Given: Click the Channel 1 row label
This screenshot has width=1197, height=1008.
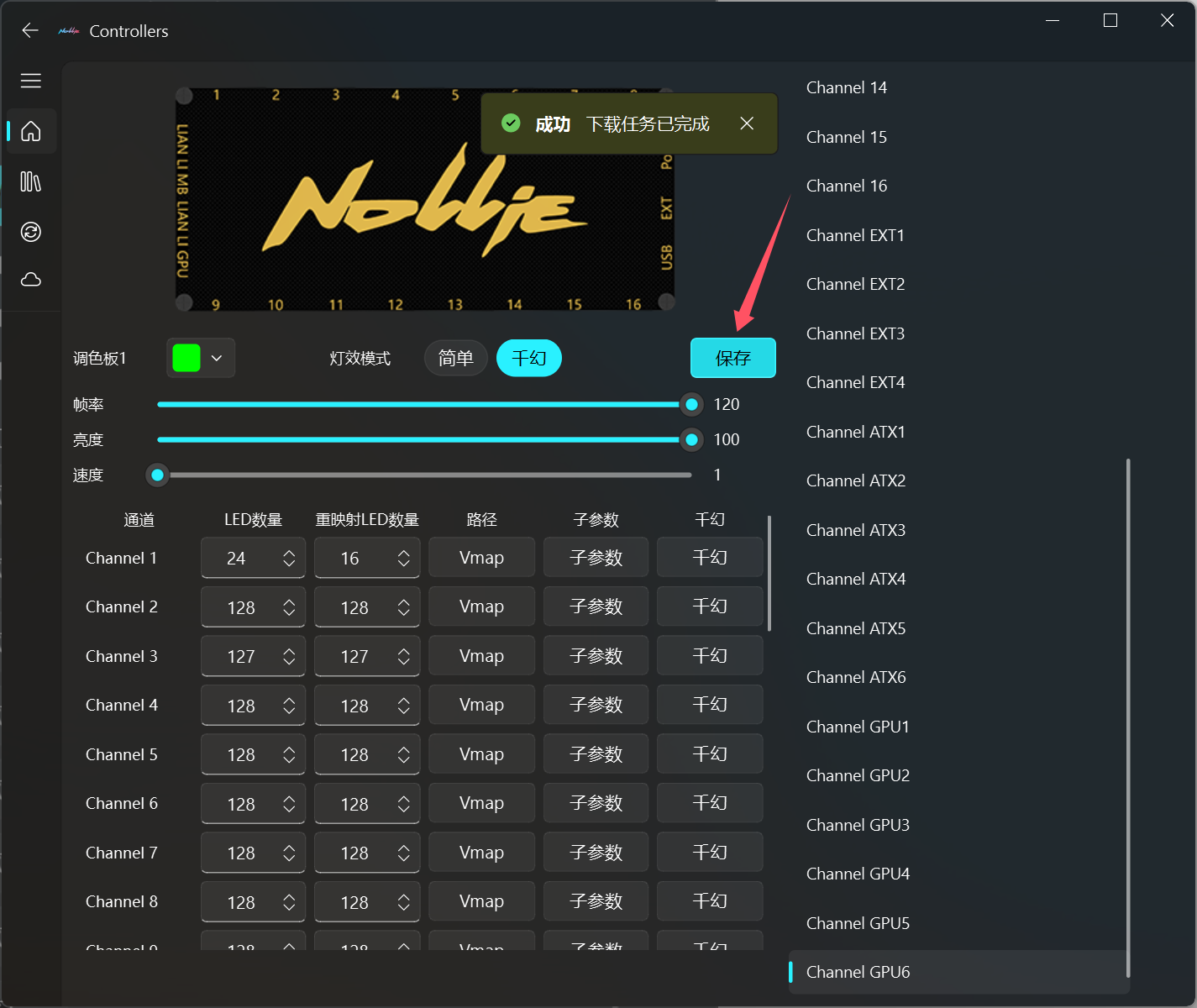Looking at the screenshot, I should [121, 558].
